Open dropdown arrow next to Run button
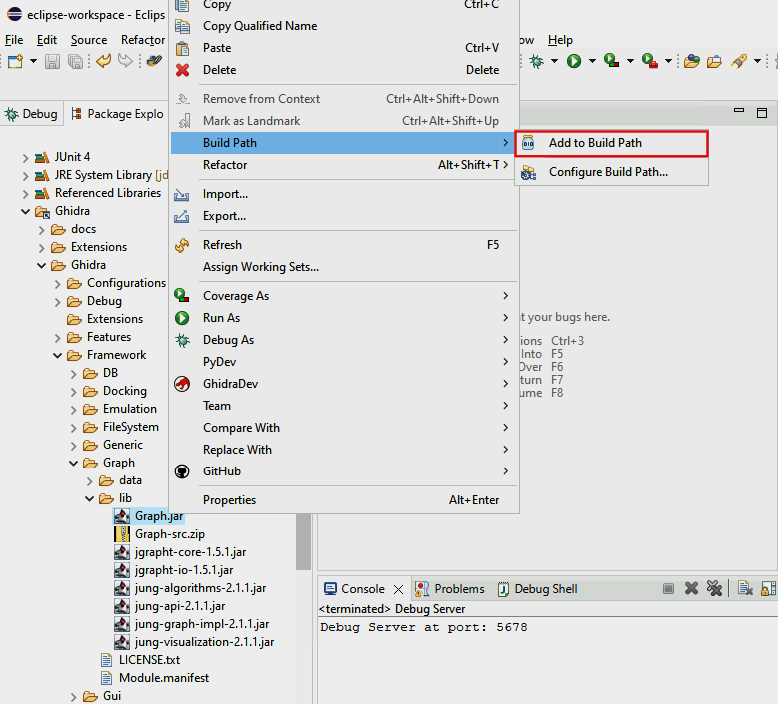 pyautogui.click(x=592, y=61)
